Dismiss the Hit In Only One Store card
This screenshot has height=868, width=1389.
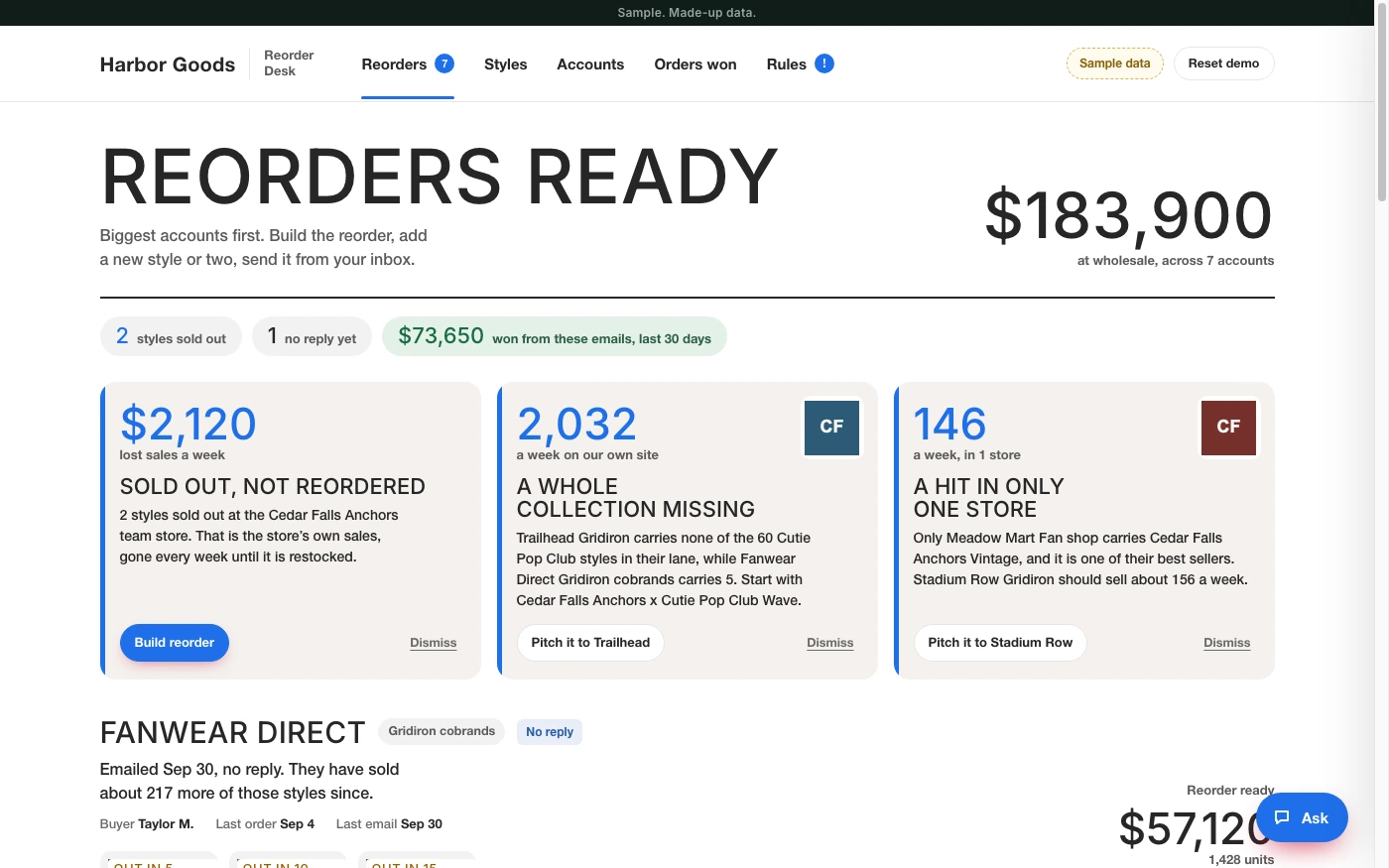[x=1227, y=643]
